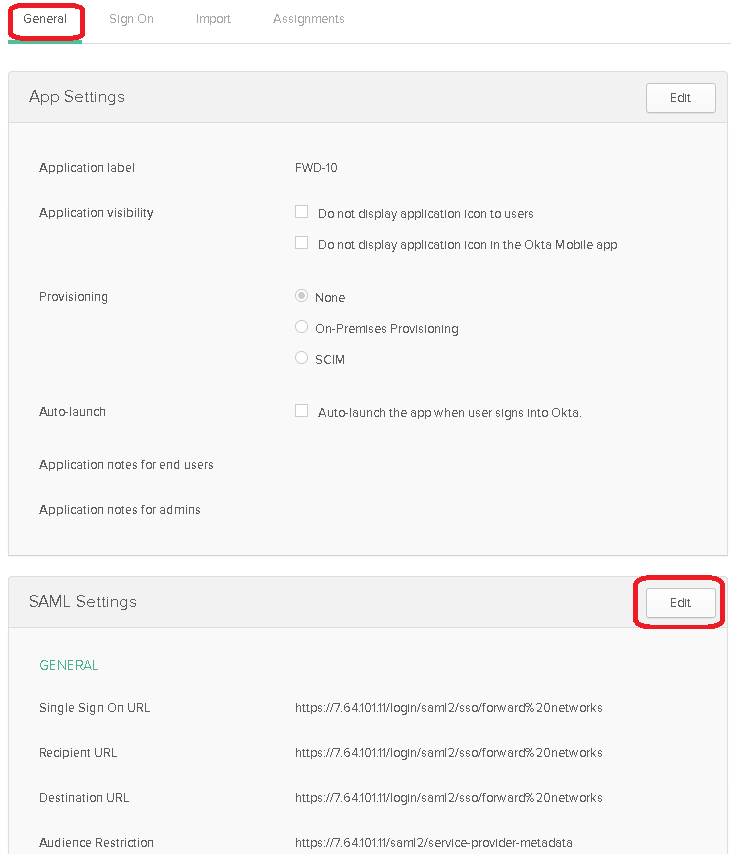
Task: Open the Import tab
Action: point(213,19)
